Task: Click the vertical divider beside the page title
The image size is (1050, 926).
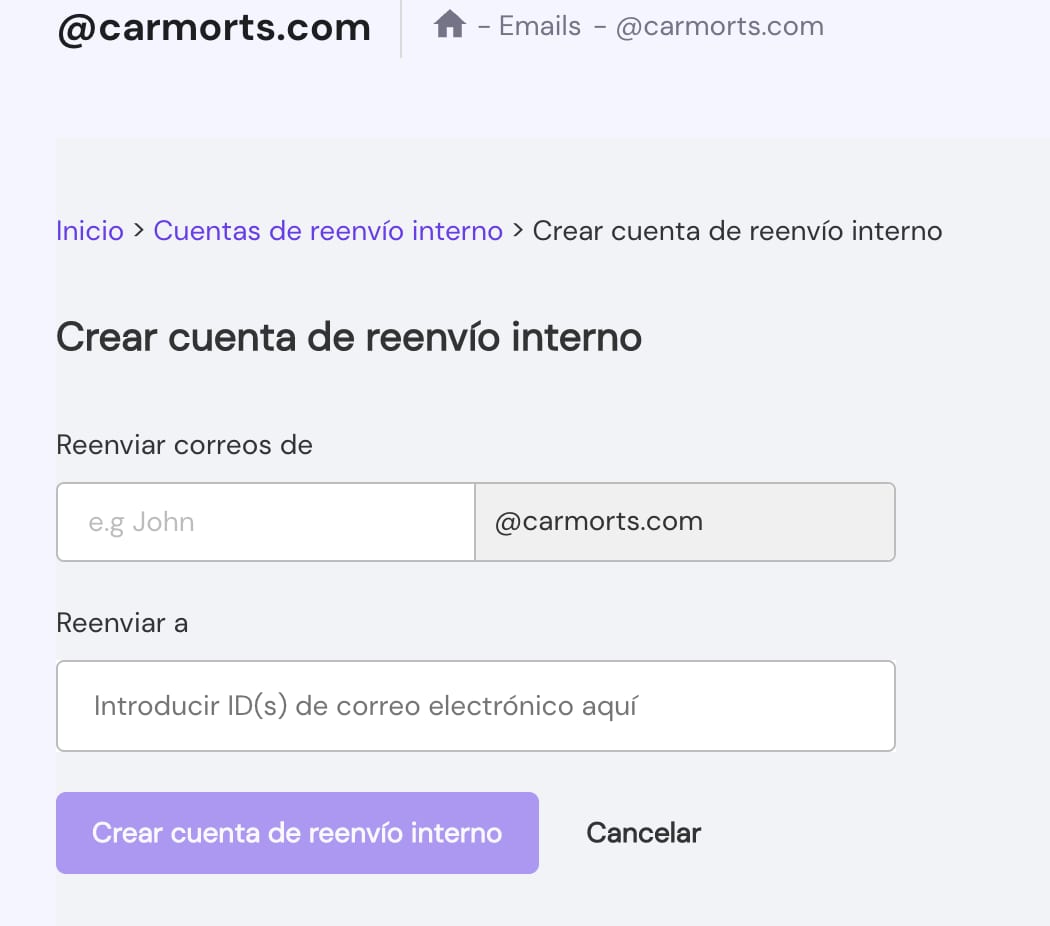Action: pyautogui.click(x=401, y=28)
